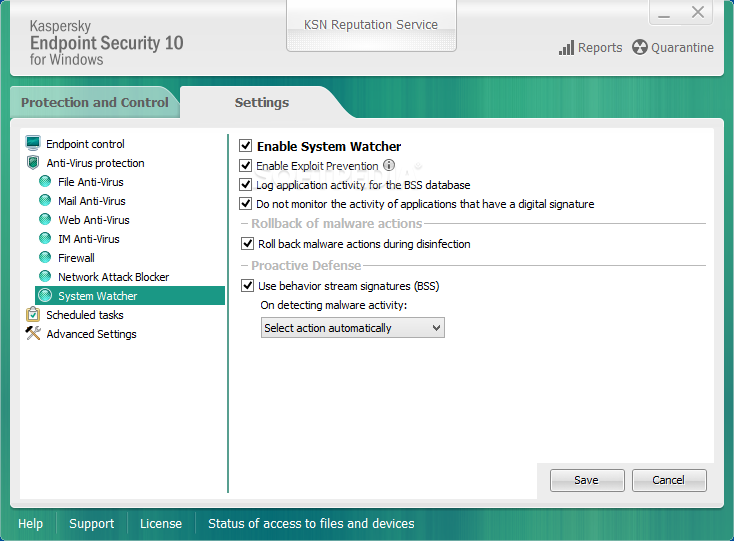
Task: Open the Support link
Action: pos(92,523)
